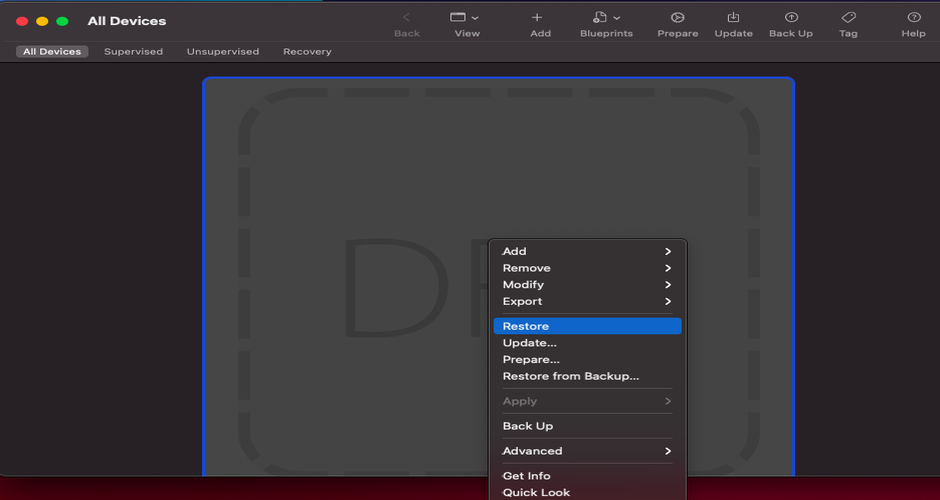Switch to the Unsupervised filter tab
The height and width of the screenshot is (500, 940).
tap(222, 52)
